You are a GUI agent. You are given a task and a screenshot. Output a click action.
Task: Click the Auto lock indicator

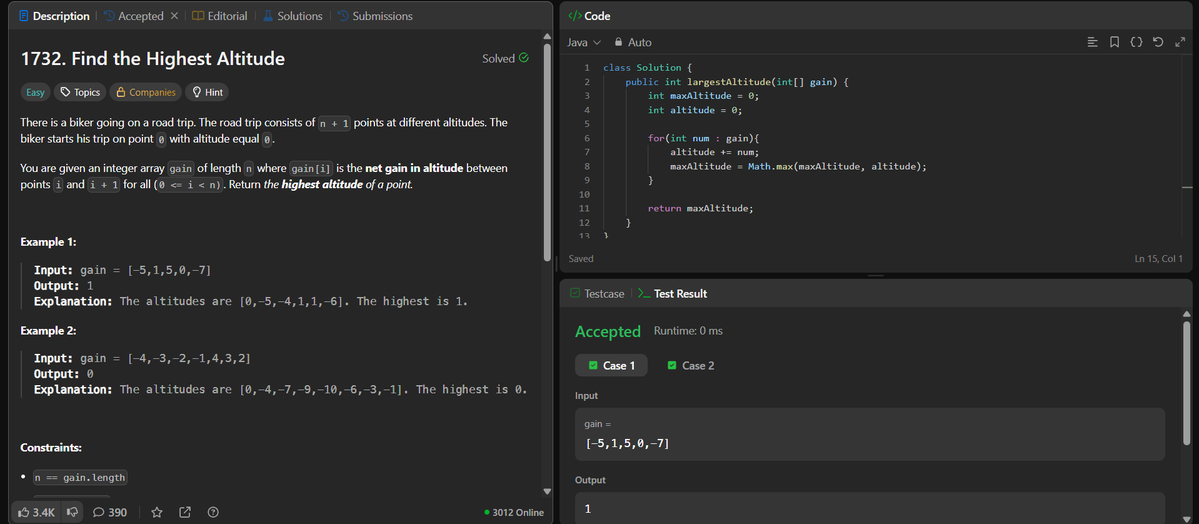pyautogui.click(x=634, y=42)
